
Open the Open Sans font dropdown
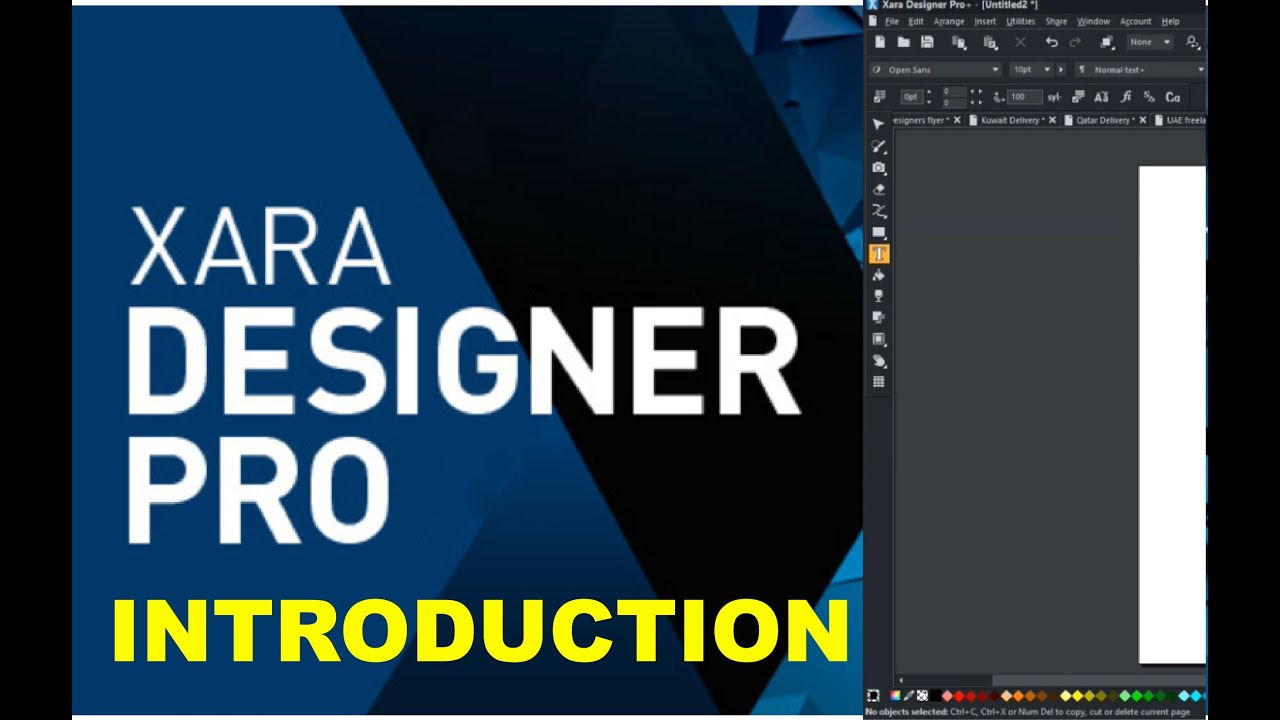(994, 70)
